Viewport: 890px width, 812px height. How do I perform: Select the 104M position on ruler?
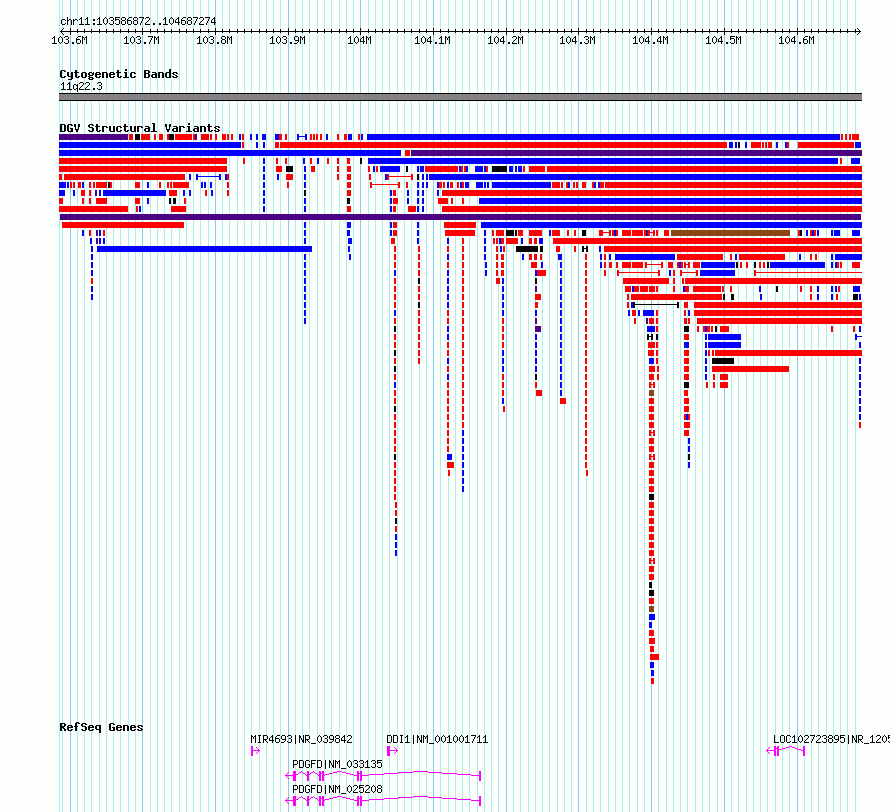point(359,40)
